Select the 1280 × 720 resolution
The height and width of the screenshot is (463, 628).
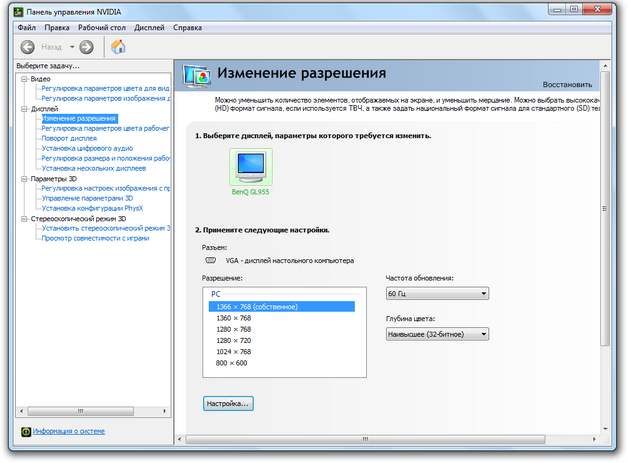point(233,340)
